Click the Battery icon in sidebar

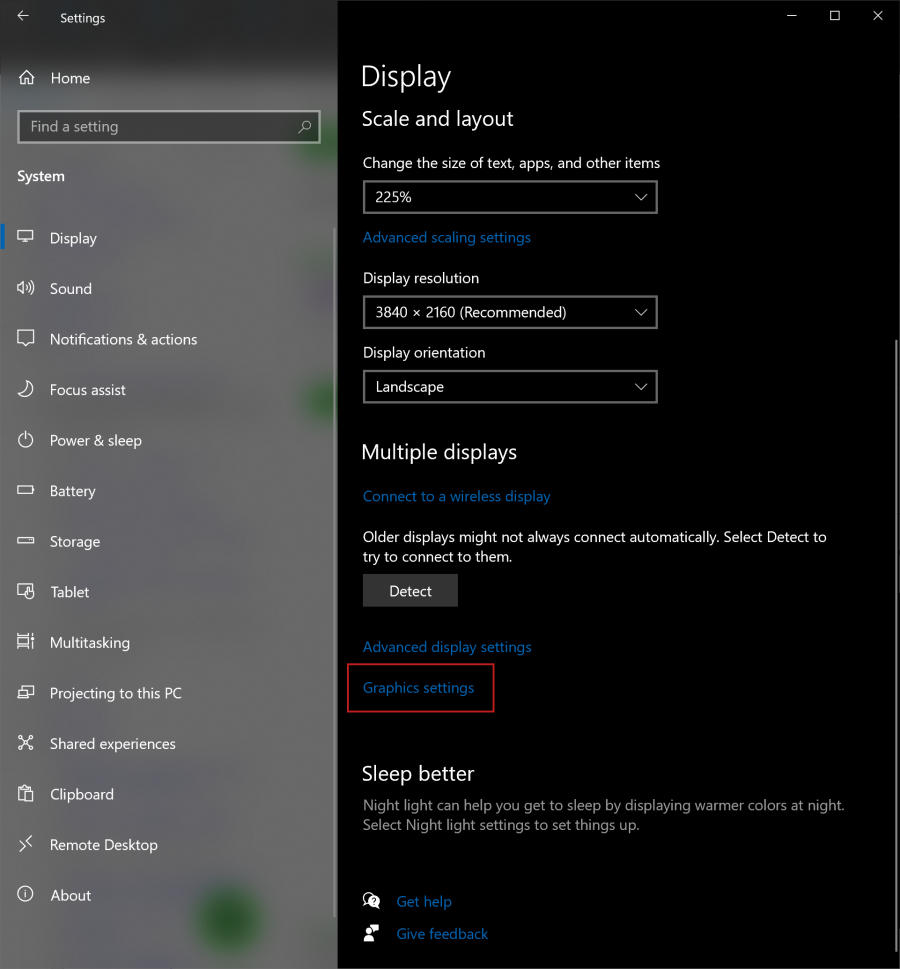pos(27,491)
